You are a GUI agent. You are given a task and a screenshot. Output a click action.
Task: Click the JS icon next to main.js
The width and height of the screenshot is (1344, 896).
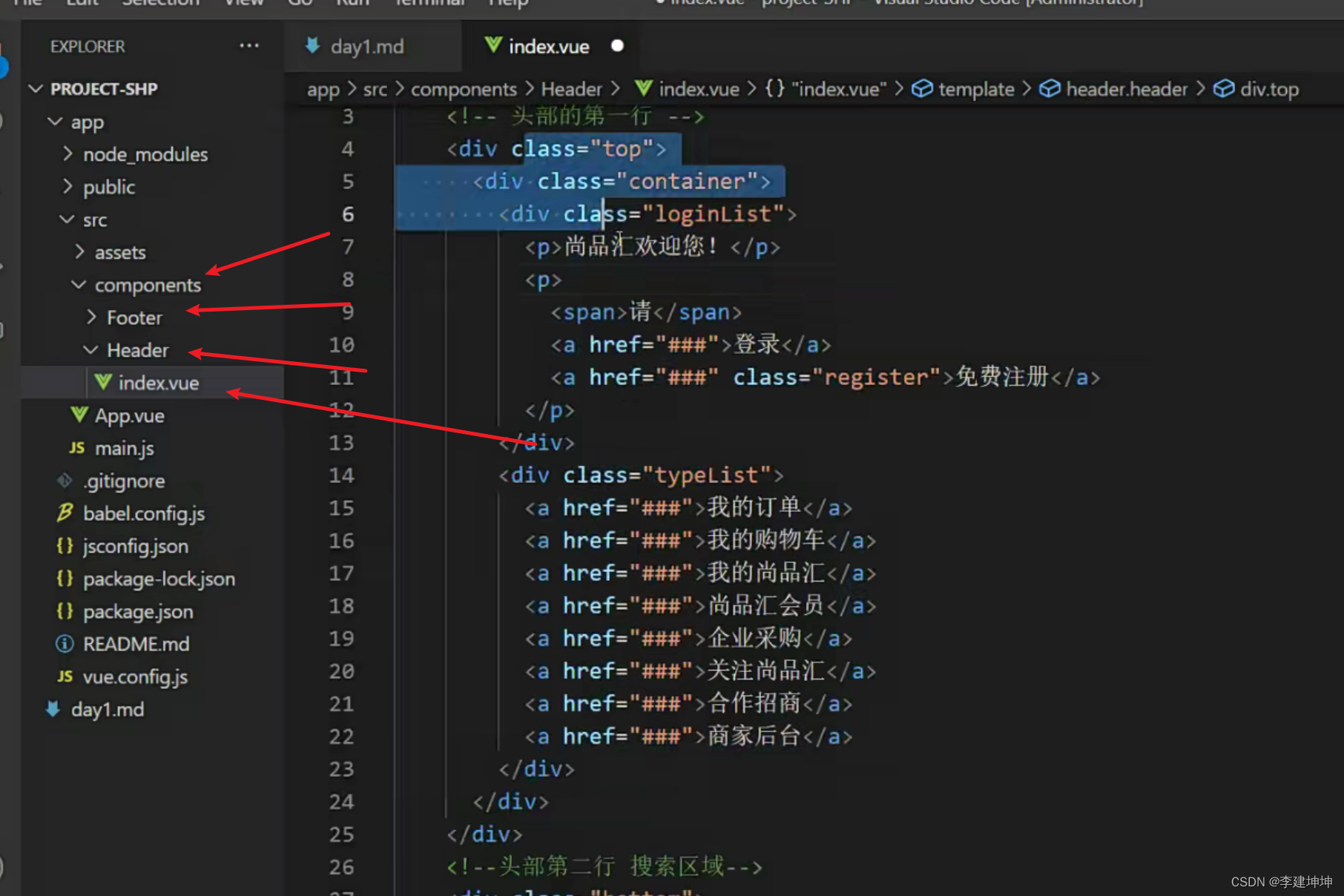(76, 448)
